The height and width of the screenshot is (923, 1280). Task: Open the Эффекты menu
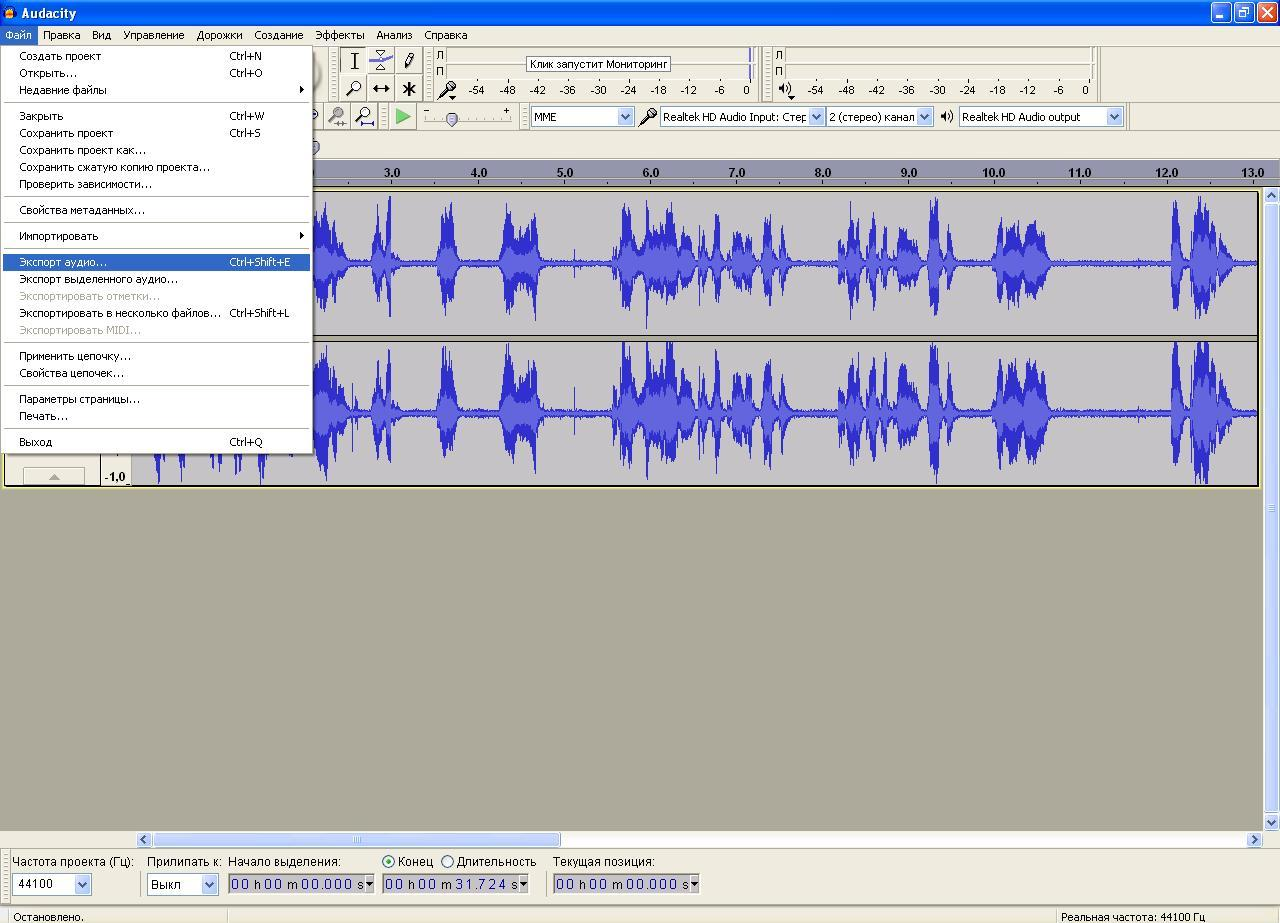(x=340, y=35)
